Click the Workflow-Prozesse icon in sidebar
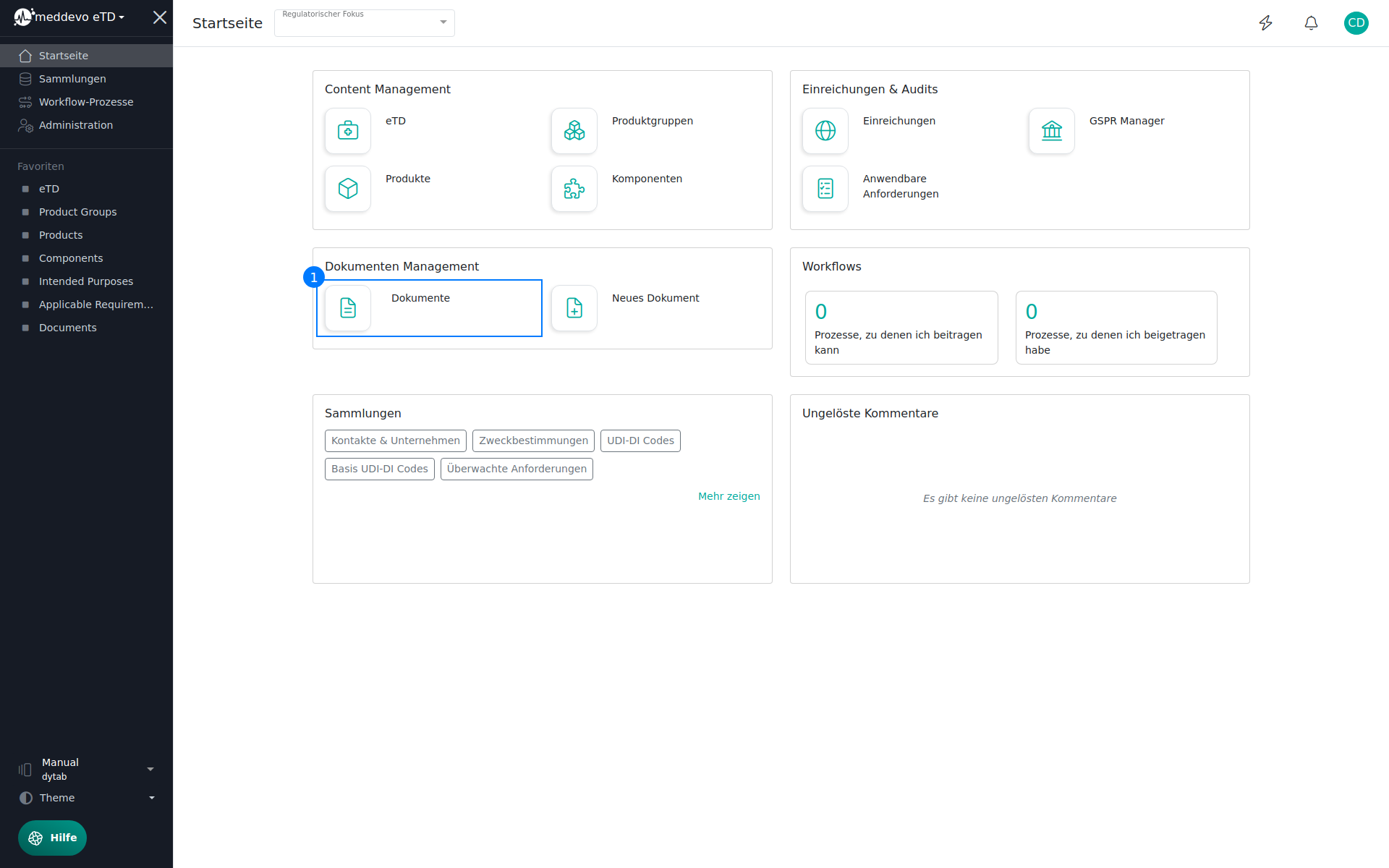 (x=25, y=102)
